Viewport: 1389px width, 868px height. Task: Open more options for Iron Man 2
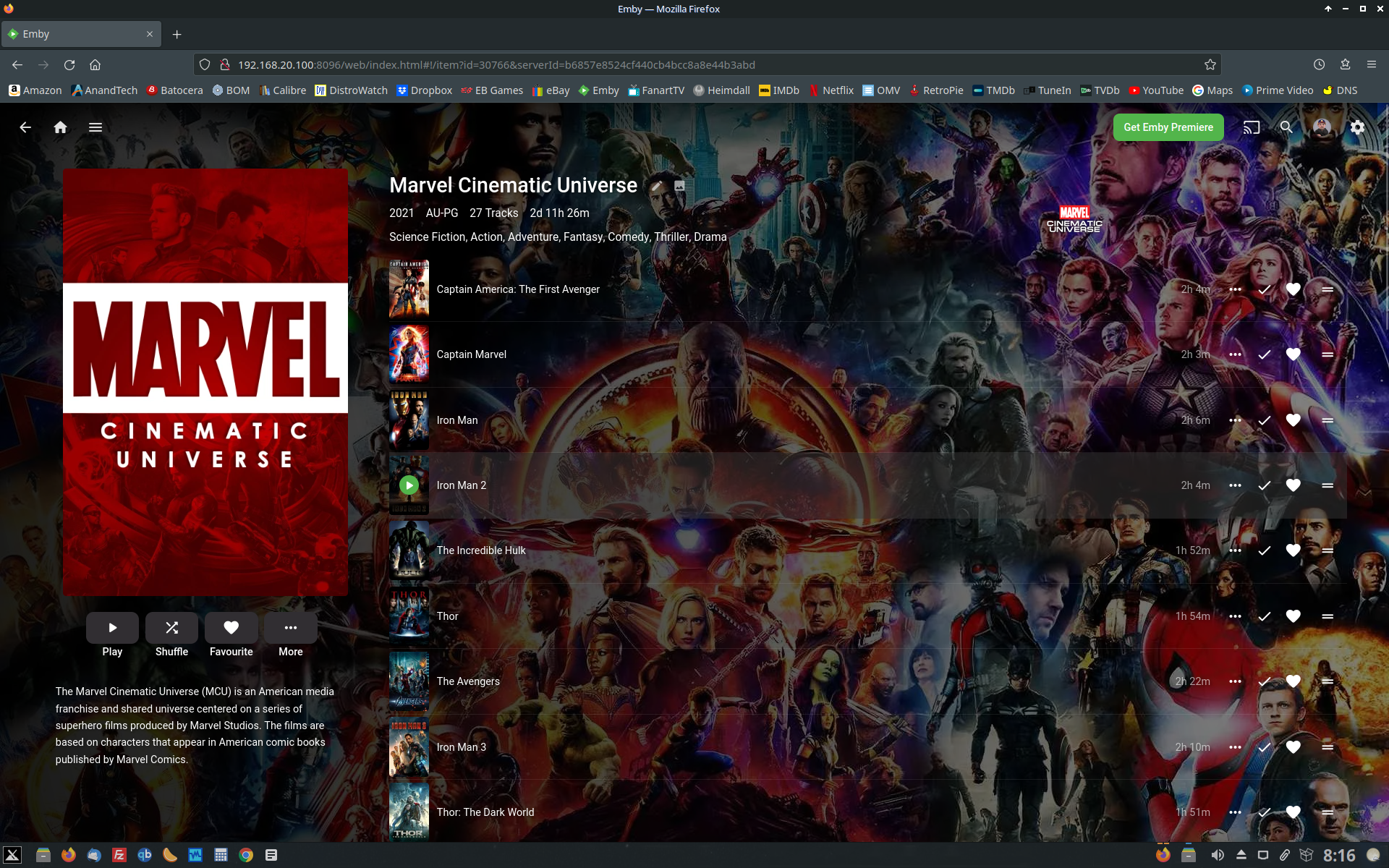click(x=1235, y=485)
